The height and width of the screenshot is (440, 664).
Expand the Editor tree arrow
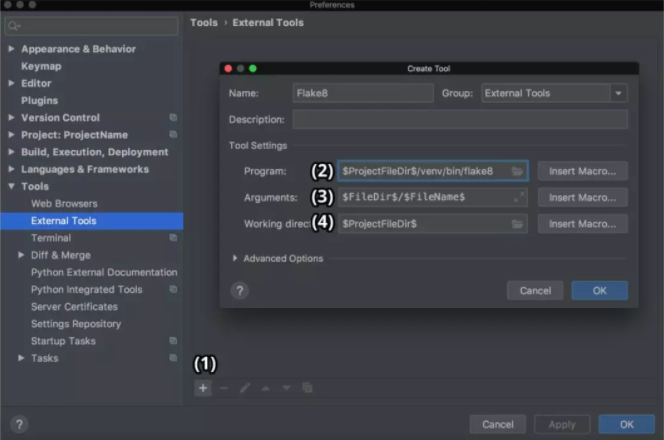11,83
